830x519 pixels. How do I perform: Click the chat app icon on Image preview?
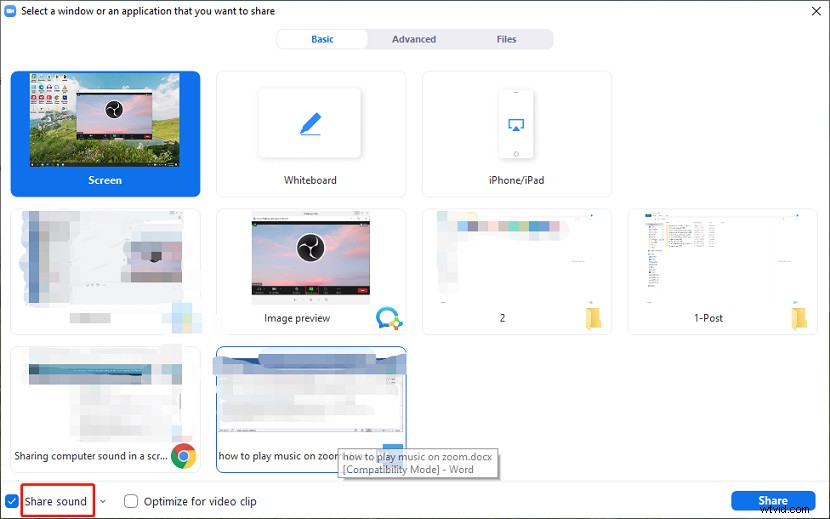[389, 319]
